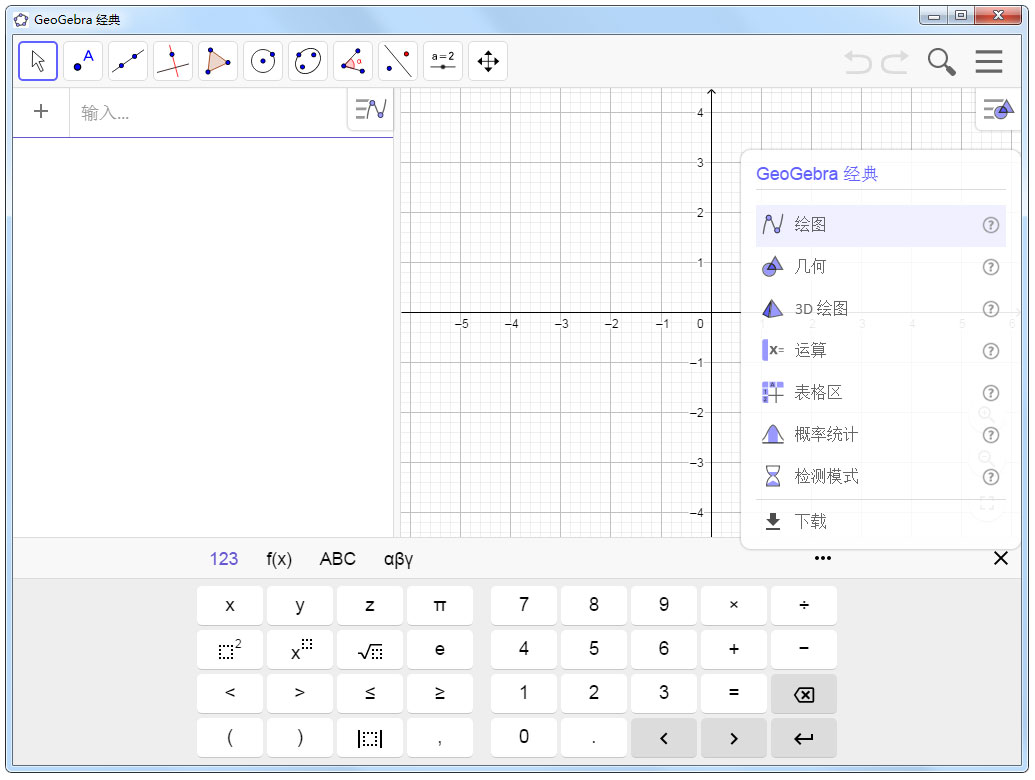1035x780 pixels.
Task: Toggle the algebra input style button
Action: tap(370, 110)
